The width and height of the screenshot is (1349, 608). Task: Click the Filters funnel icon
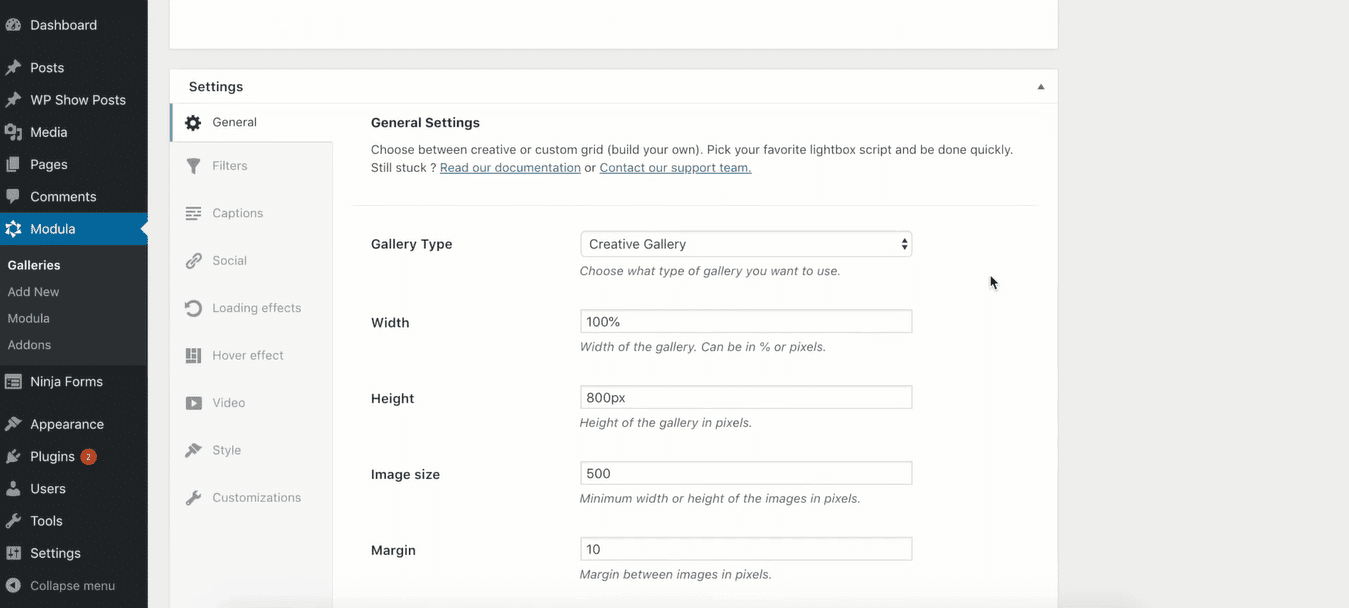tap(193, 166)
